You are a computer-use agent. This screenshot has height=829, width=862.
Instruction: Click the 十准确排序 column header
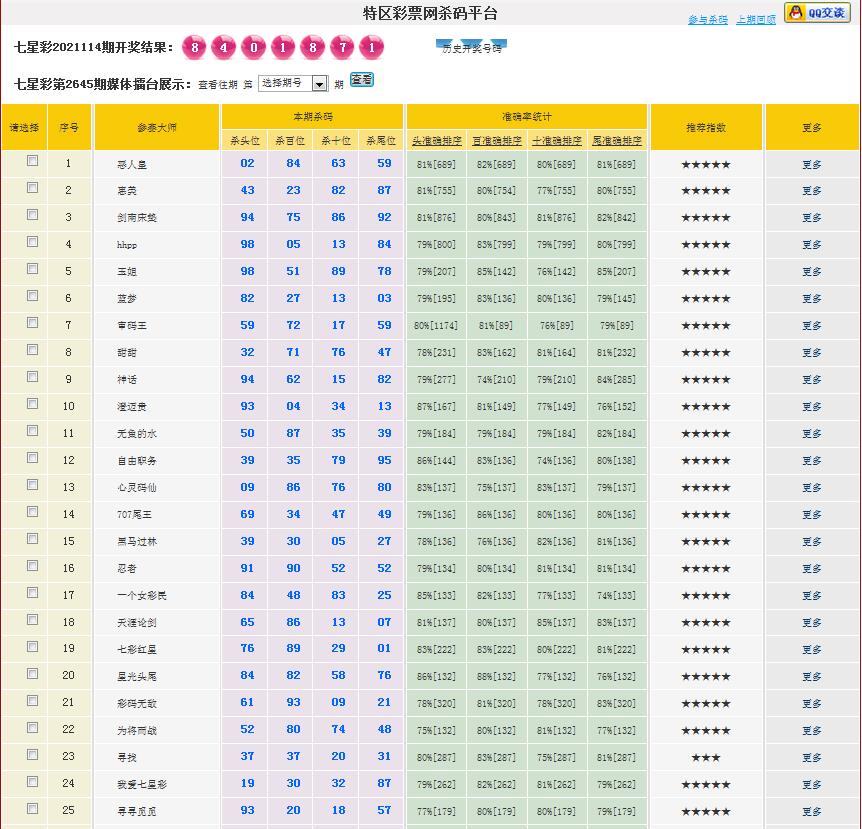tap(557, 141)
